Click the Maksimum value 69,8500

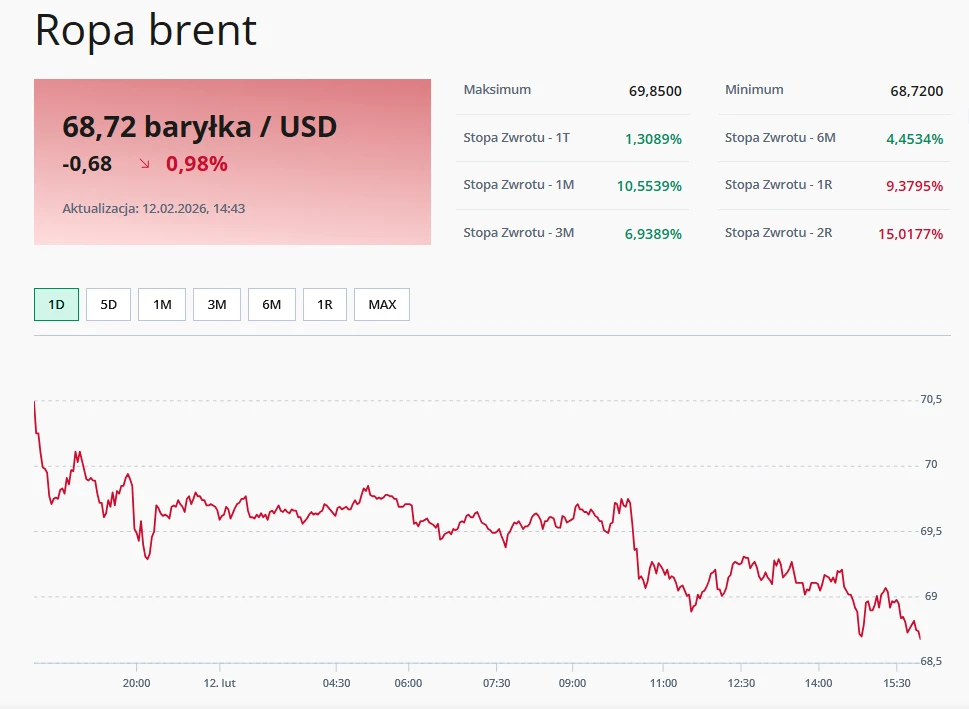click(x=655, y=90)
